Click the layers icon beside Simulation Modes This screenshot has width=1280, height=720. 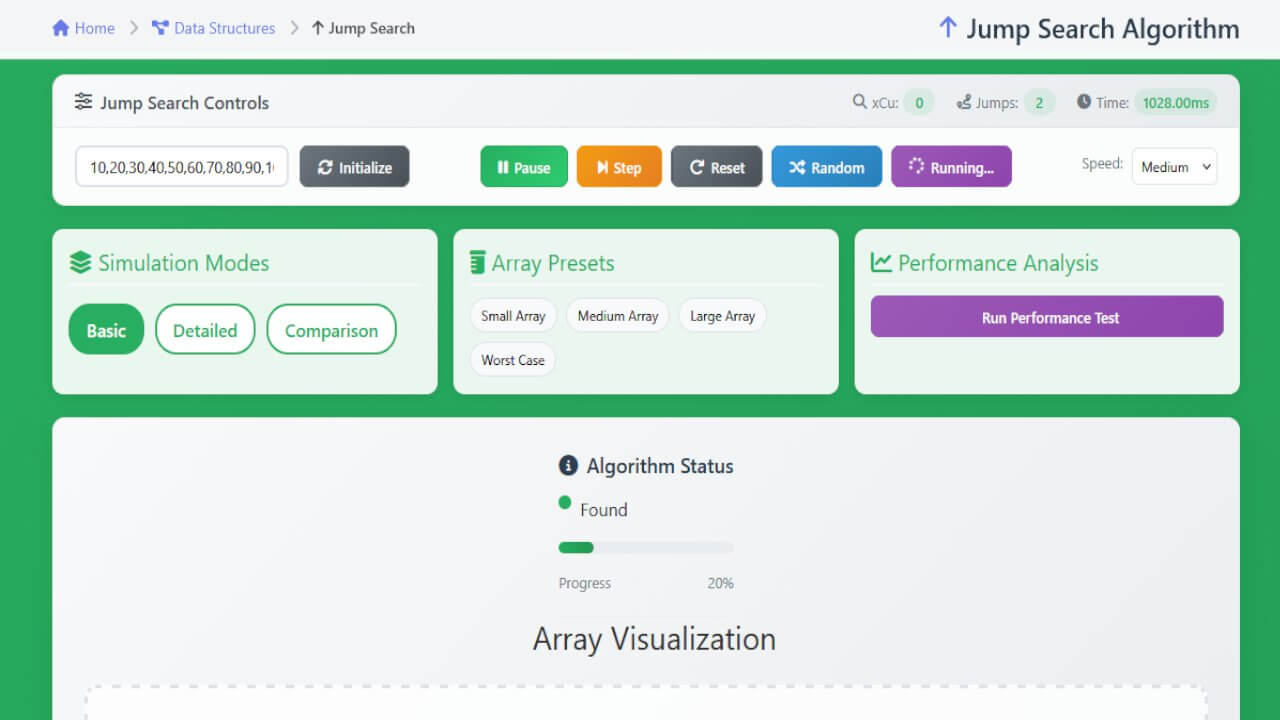pos(79,262)
